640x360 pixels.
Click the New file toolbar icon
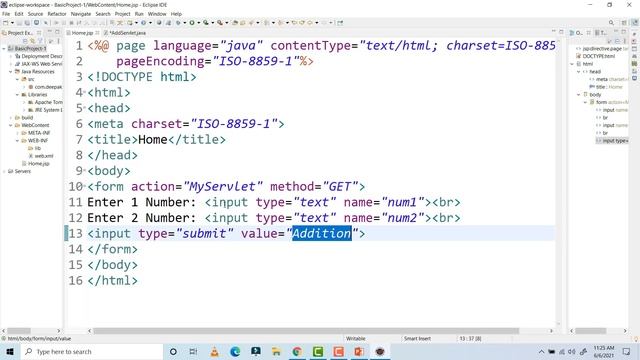tap(6, 23)
